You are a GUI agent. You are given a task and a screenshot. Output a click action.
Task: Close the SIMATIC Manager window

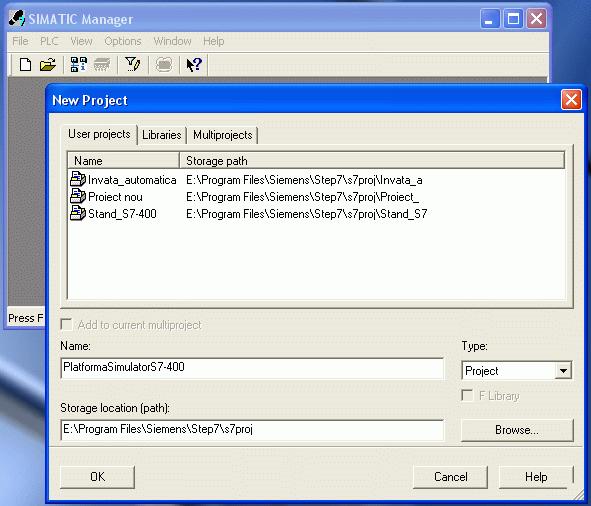[536, 18]
